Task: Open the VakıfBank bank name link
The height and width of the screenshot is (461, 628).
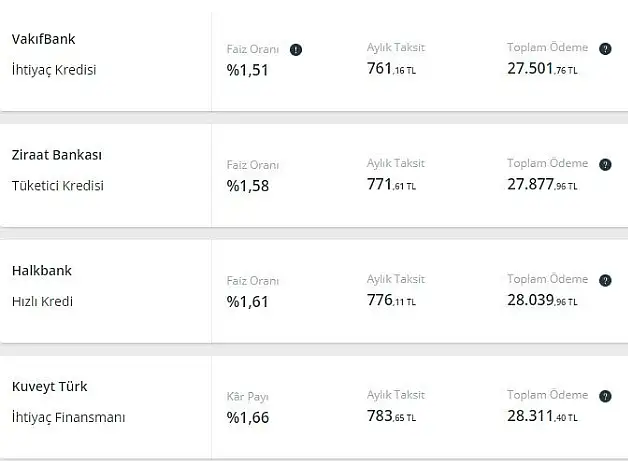Action: pos(43,39)
